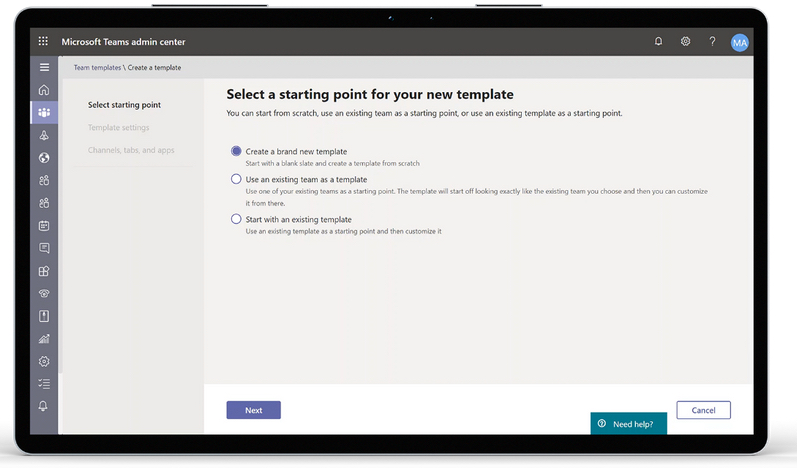
Task: Open the Analytics and reports chart icon
Action: point(44,338)
